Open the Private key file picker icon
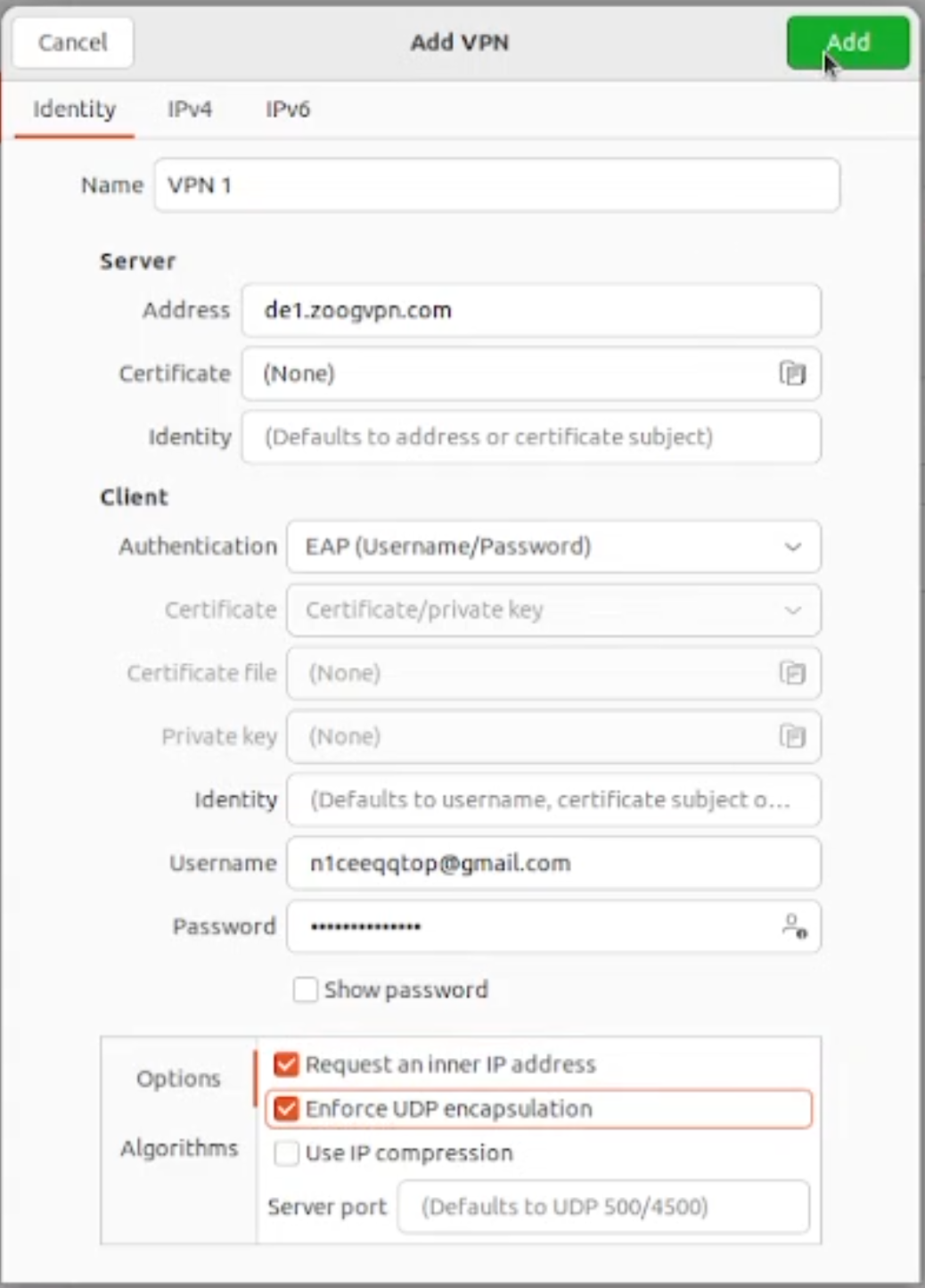 [791, 736]
